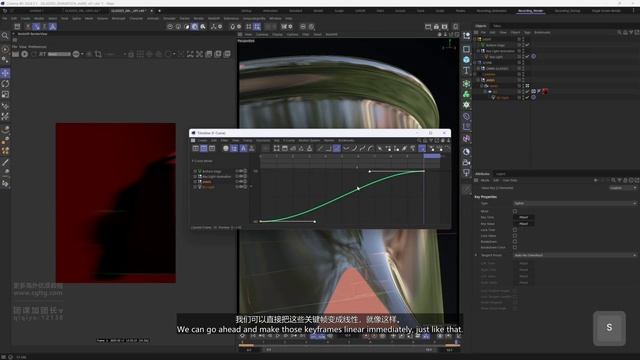Click the Key Value input field

click(x=523, y=224)
